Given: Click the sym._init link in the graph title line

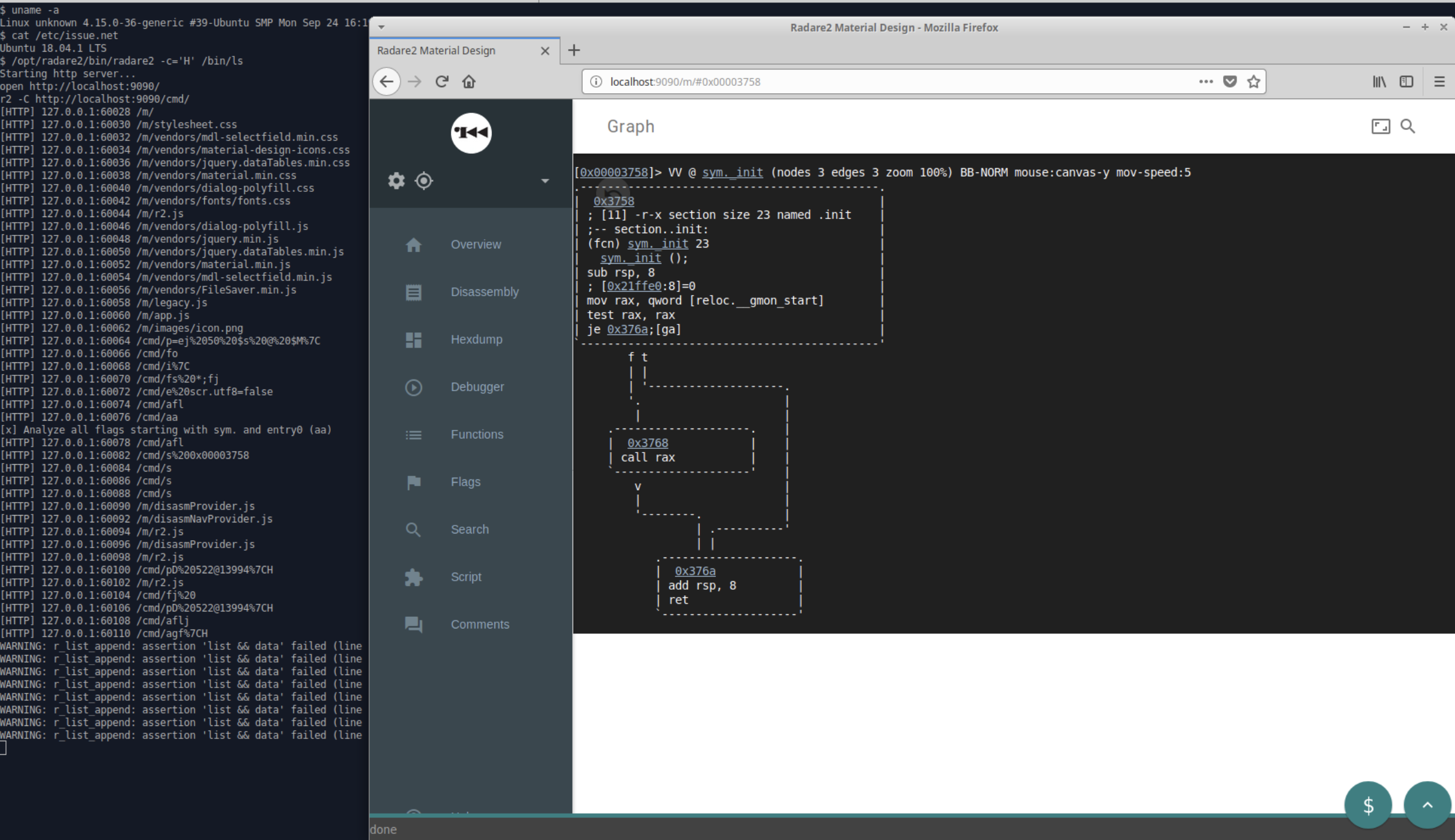Looking at the screenshot, I should [732, 172].
